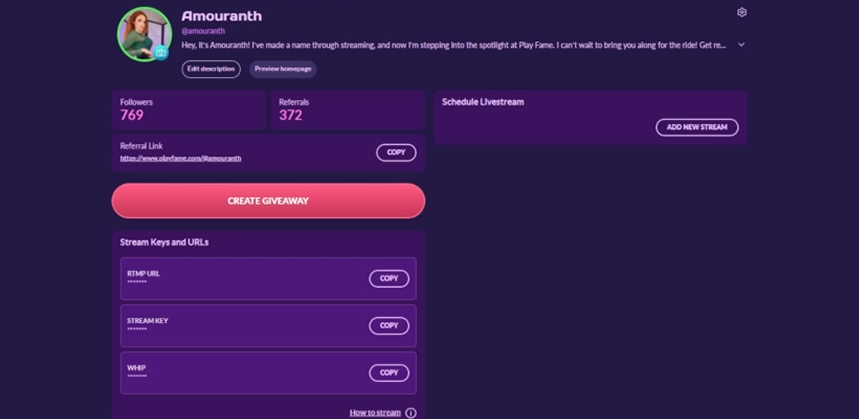This screenshot has width=859, height=419.
Task: Click ADD NEW STREAM button
Action: [x=697, y=127]
